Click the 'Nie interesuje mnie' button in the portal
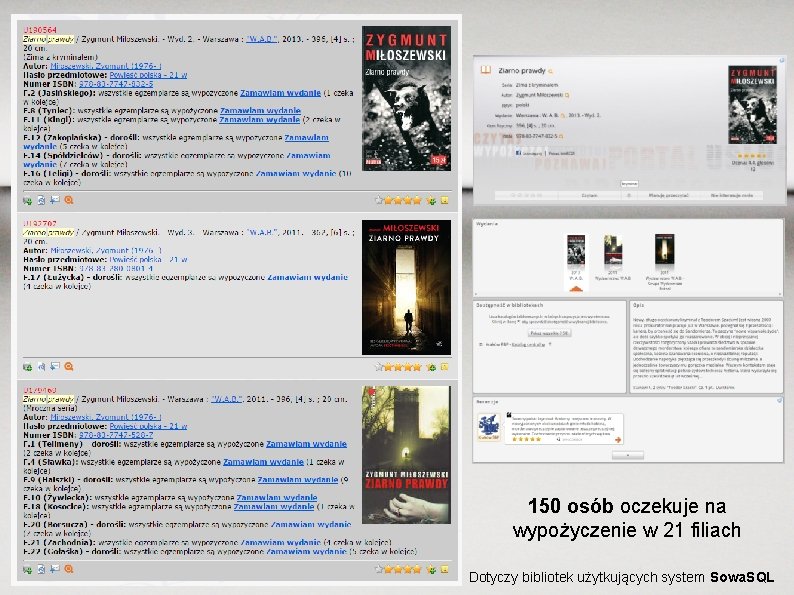Image resolution: width=794 pixels, height=595 pixels. [731, 195]
